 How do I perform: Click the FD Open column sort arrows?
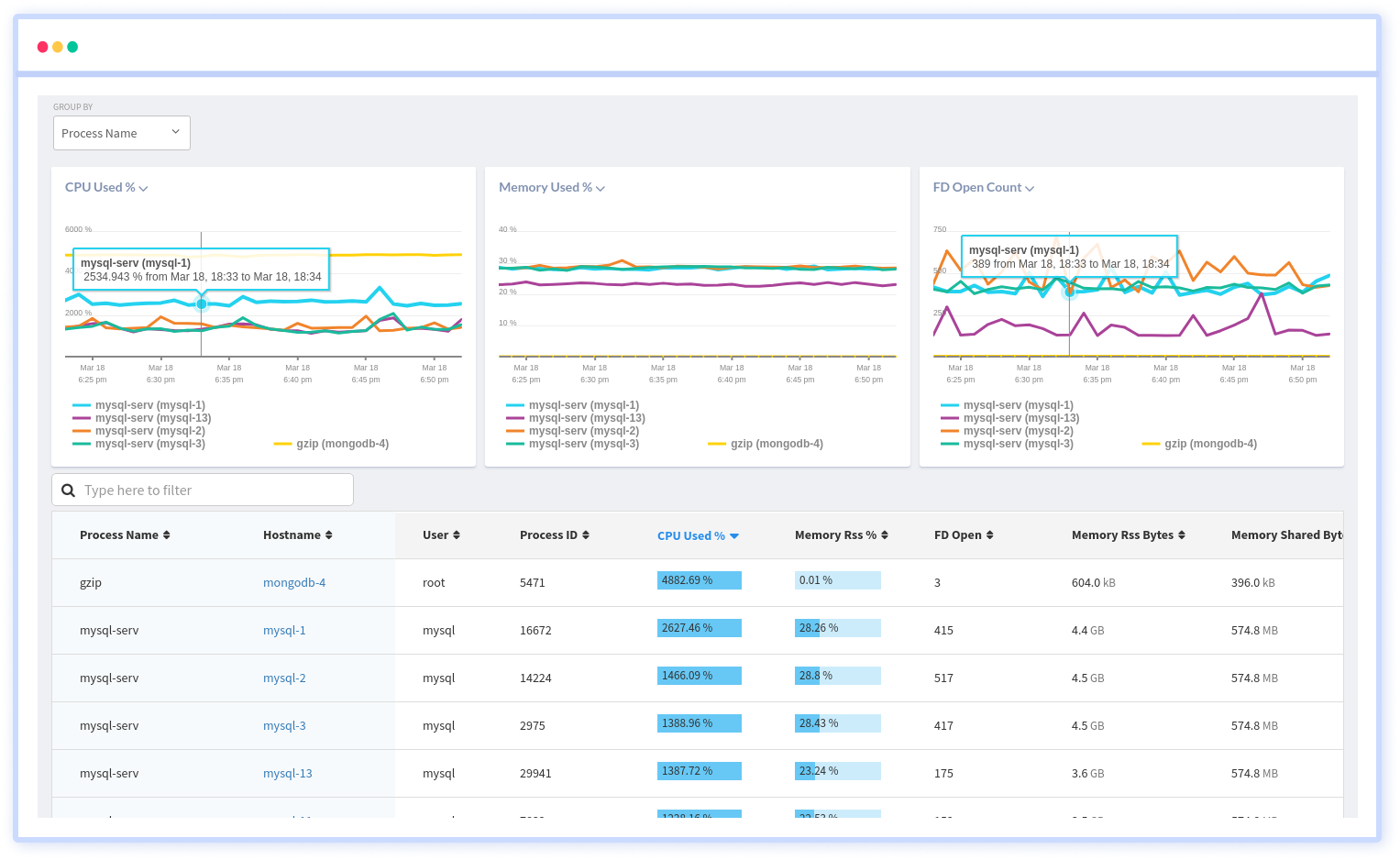pos(988,535)
